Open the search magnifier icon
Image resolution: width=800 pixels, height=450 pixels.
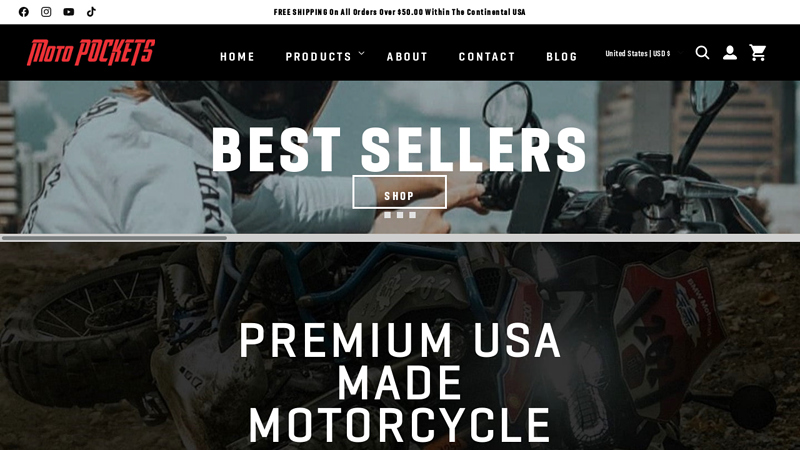[x=702, y=53]
